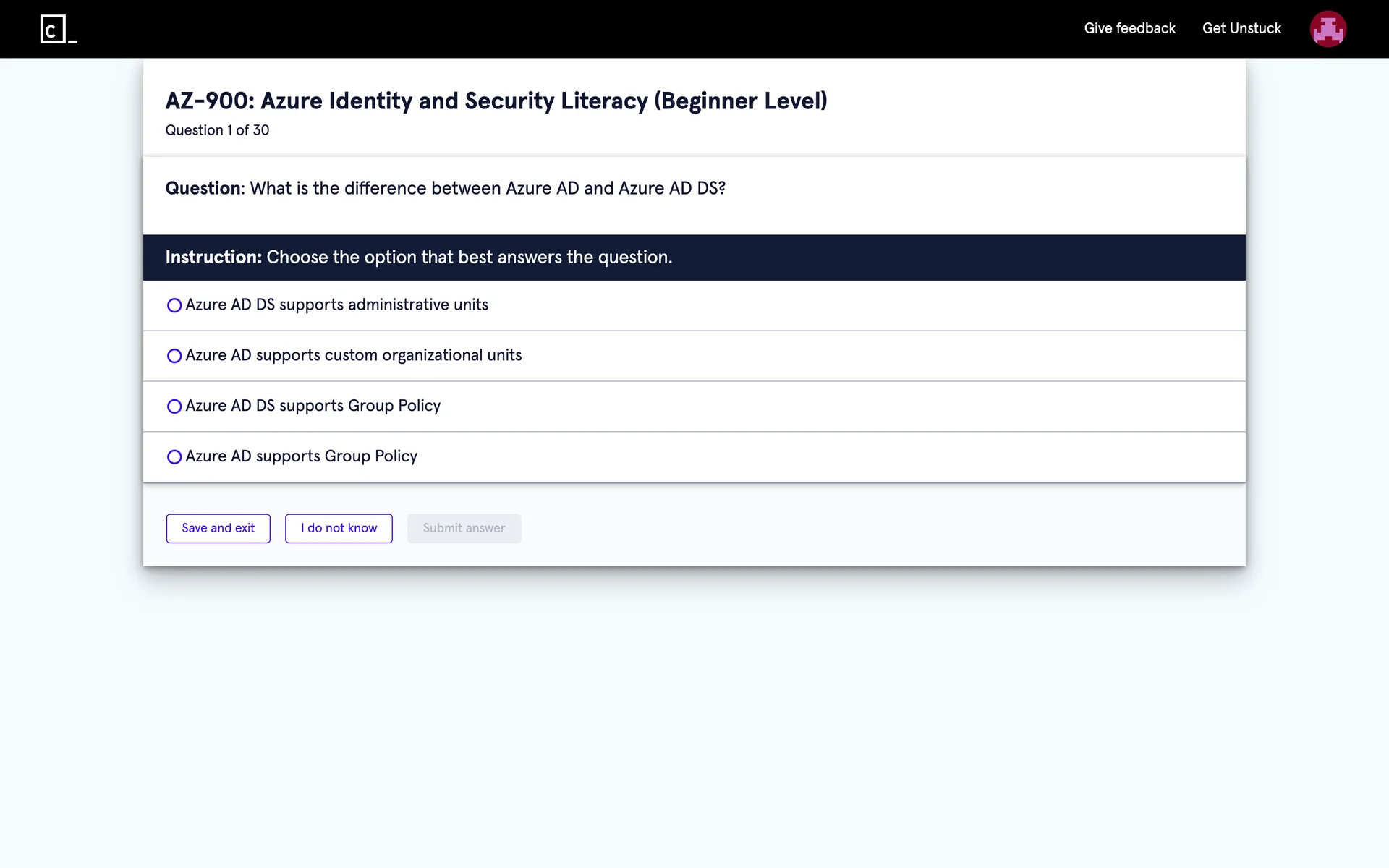Screen dimensions: 1389x868
Task: Open the user profile avatar
Action: (x=1328, y=29)
